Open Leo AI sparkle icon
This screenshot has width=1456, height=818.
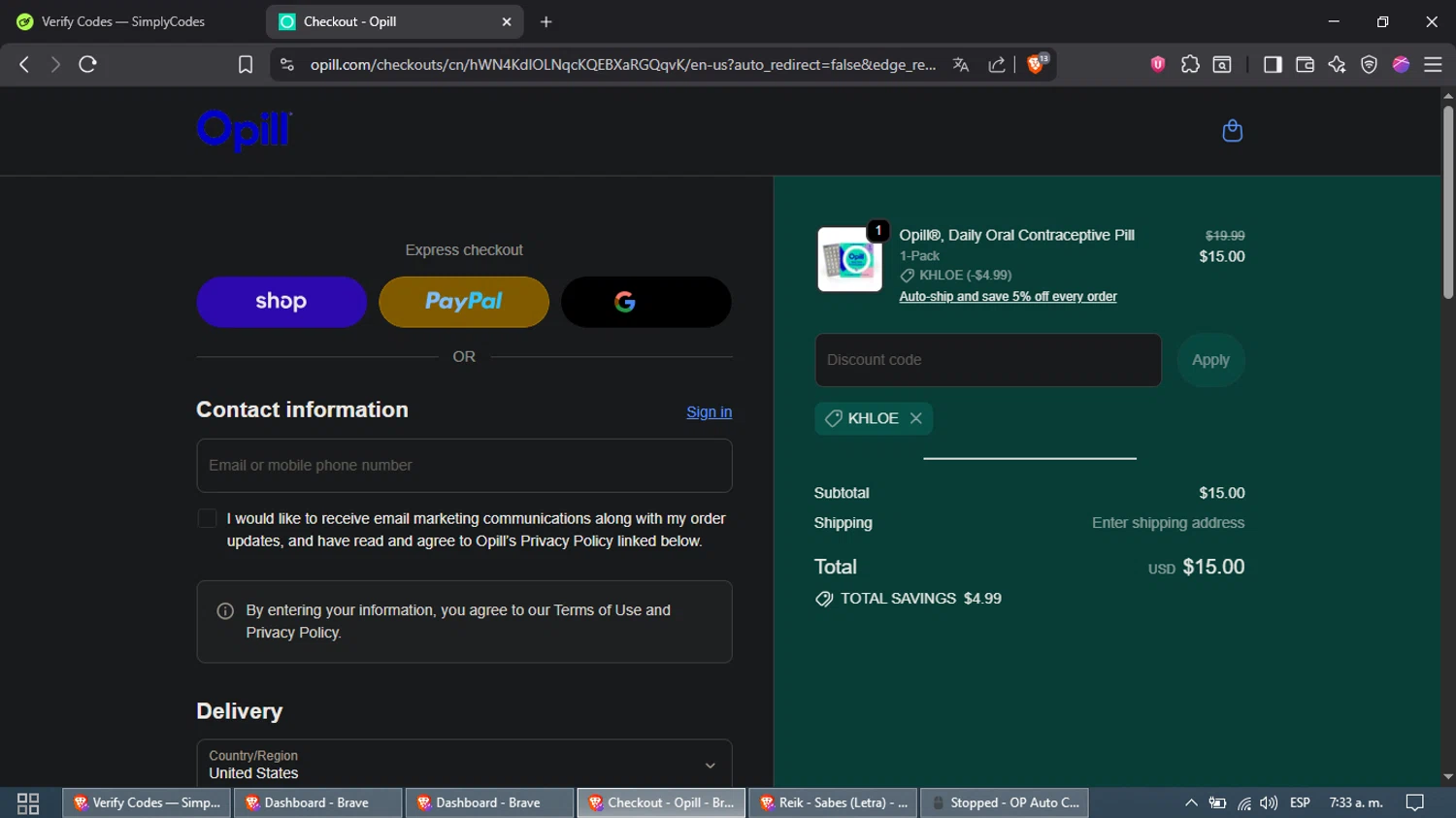(1337, 64)
